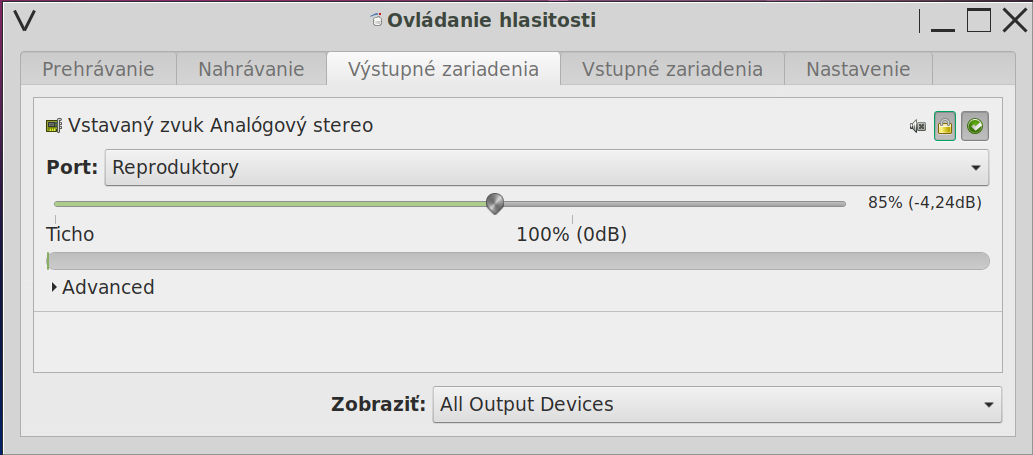
Task: Click the 100% (0dB) slider mark label
Action: (x=571, y=235)
